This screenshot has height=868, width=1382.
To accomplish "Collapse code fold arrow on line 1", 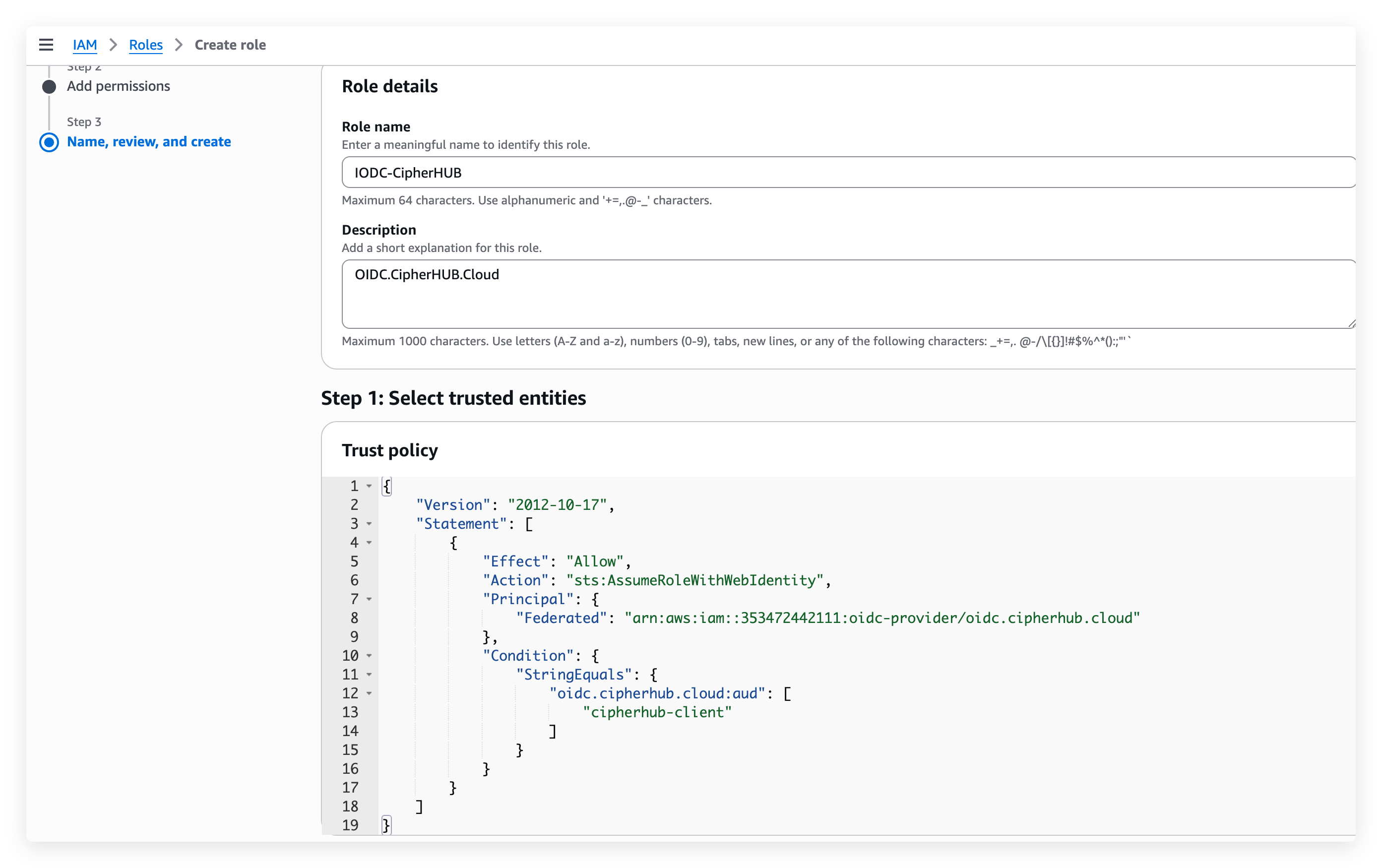I will coord(369,486).
